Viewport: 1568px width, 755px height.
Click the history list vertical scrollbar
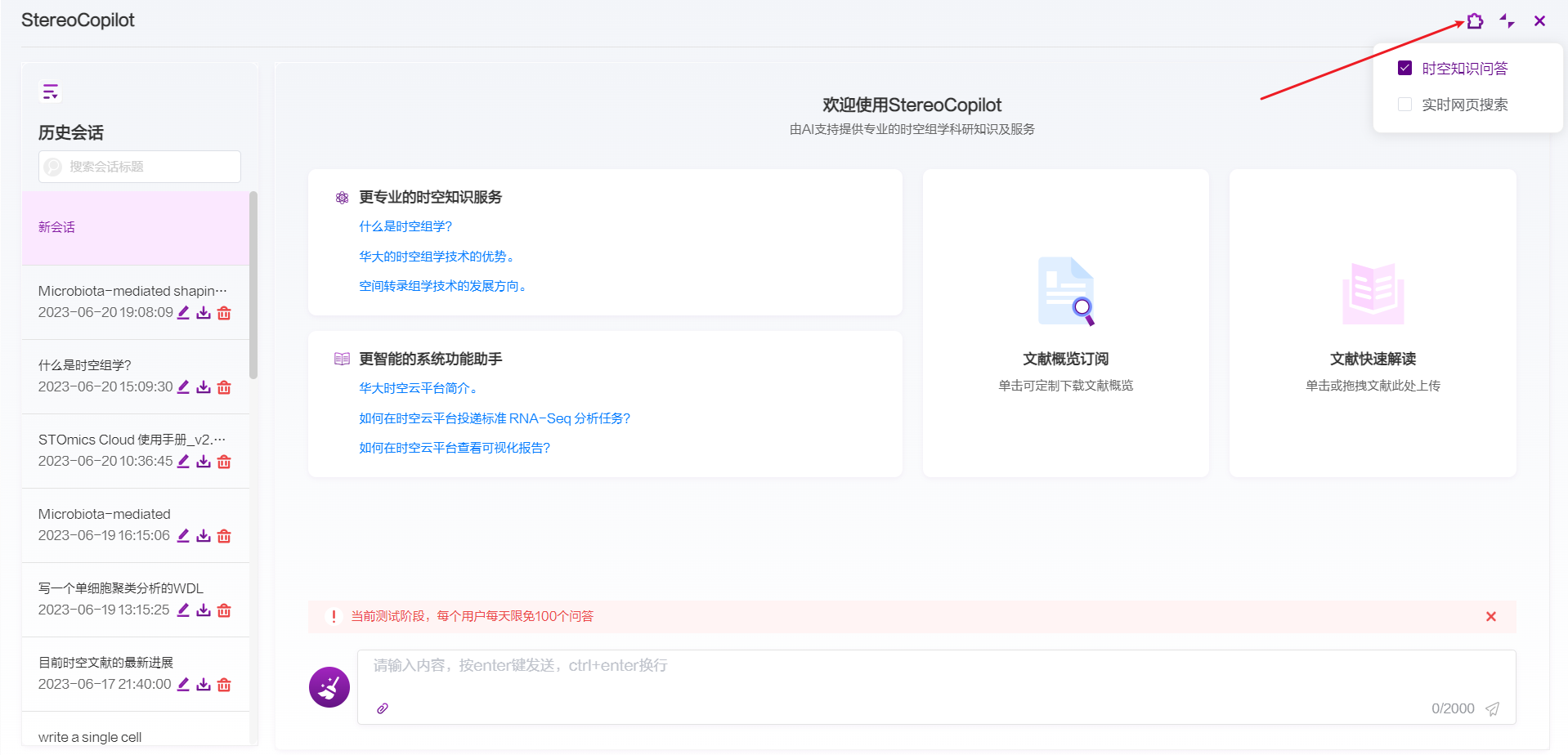coord(253,286)
